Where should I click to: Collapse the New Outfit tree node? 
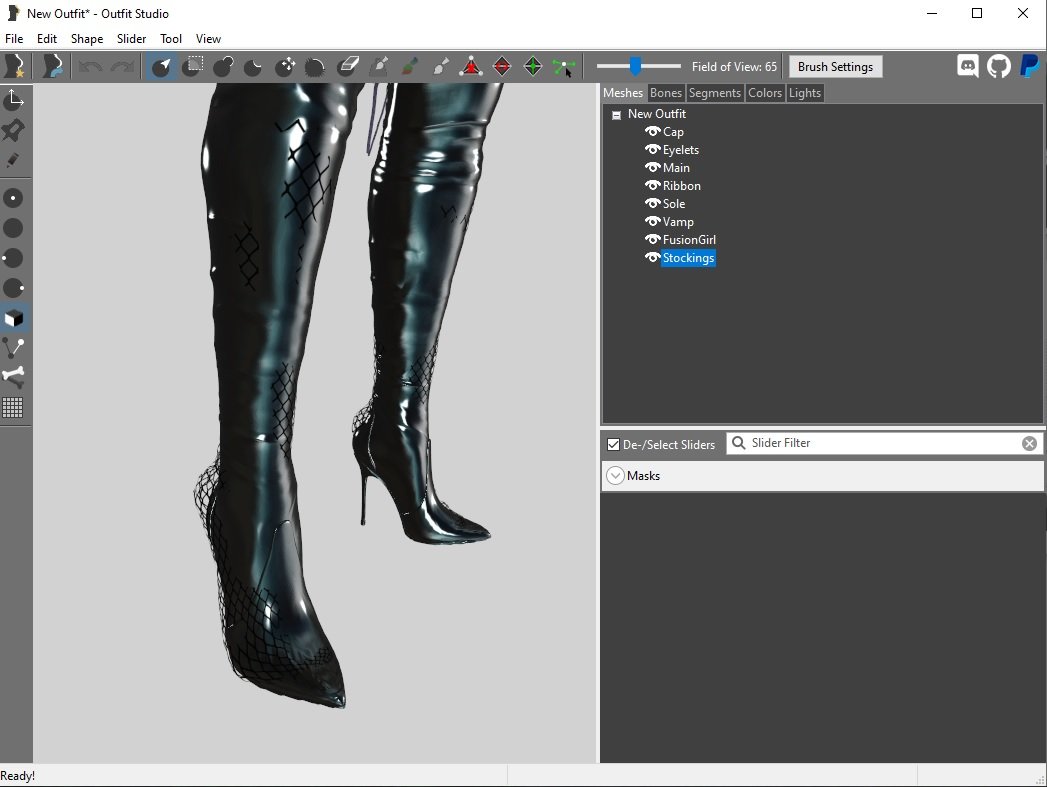coord(616,115)
